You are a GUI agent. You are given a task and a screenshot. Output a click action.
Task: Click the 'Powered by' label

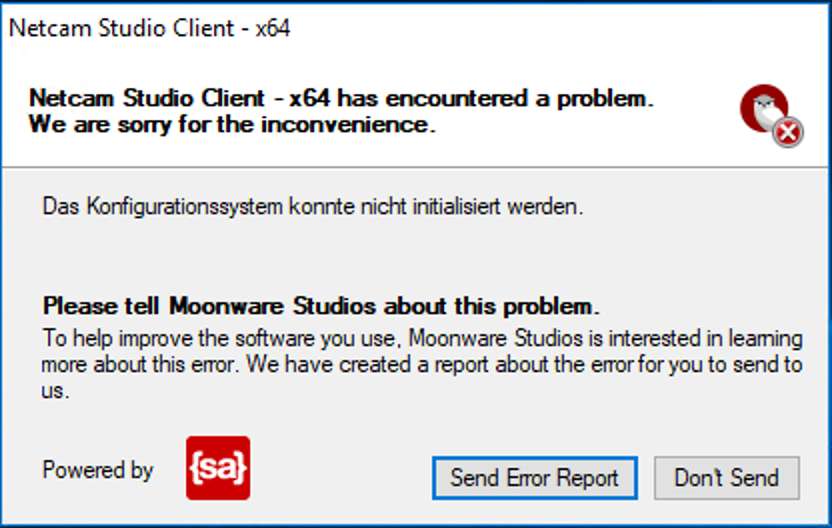tap(98, 470)
